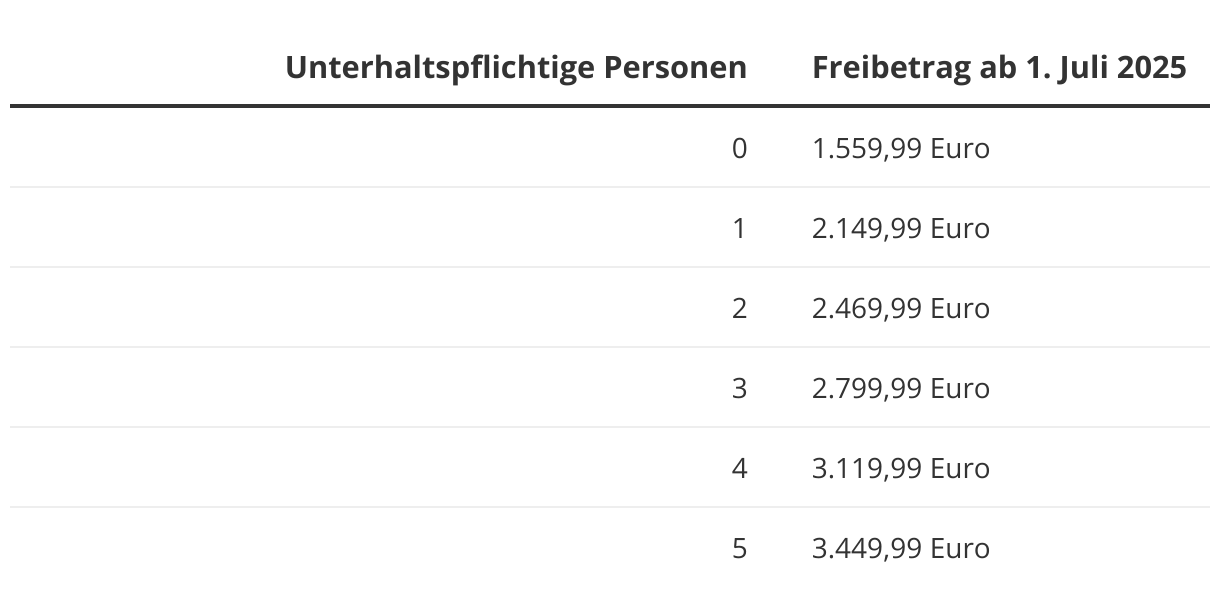Select the 2.149,99 Euro cell
The width and height of the screenshot is (1220, 596).
click(901, 229)
